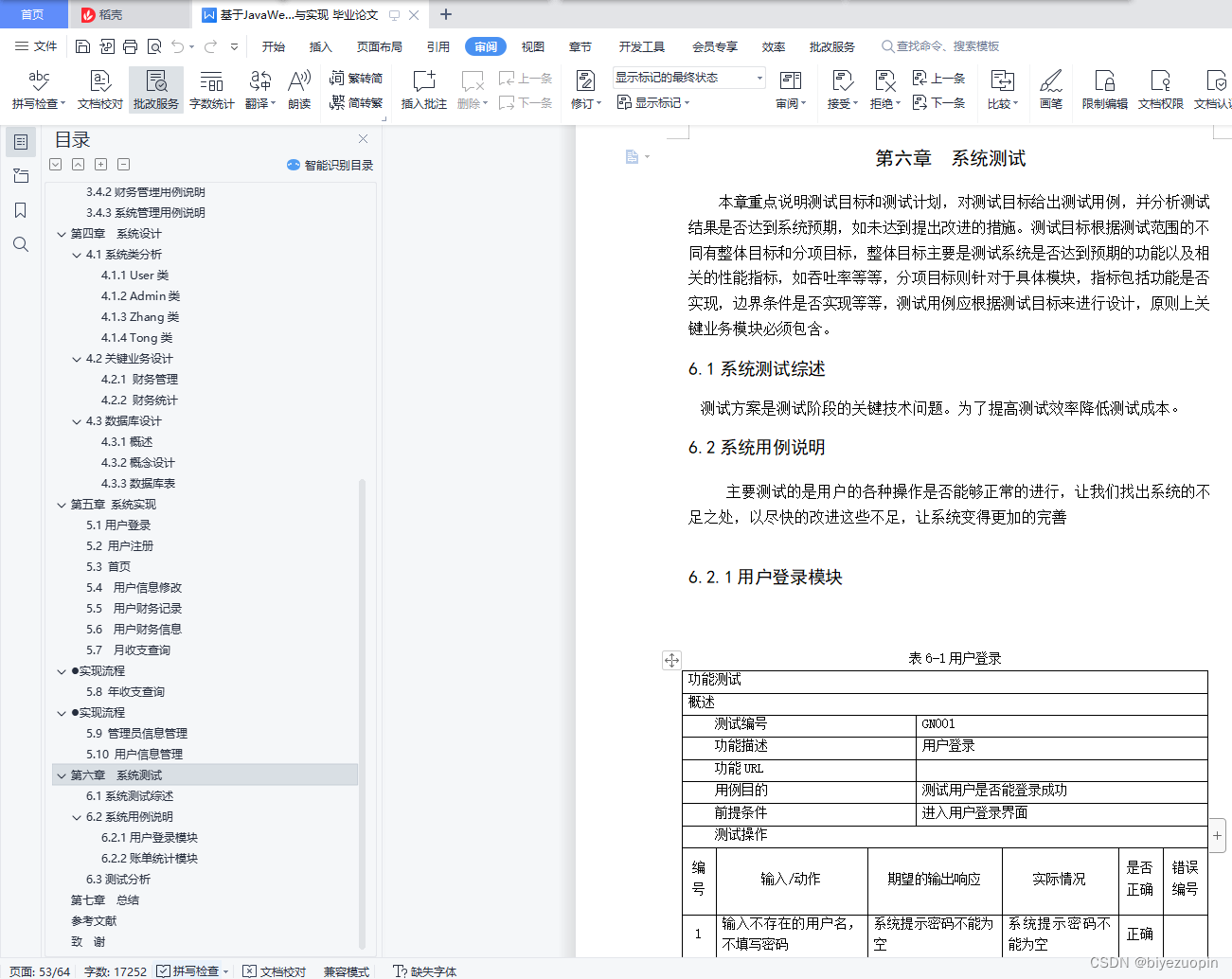Click 查找命令 search field
1232x979 pixels.
(x=939, y=46)
